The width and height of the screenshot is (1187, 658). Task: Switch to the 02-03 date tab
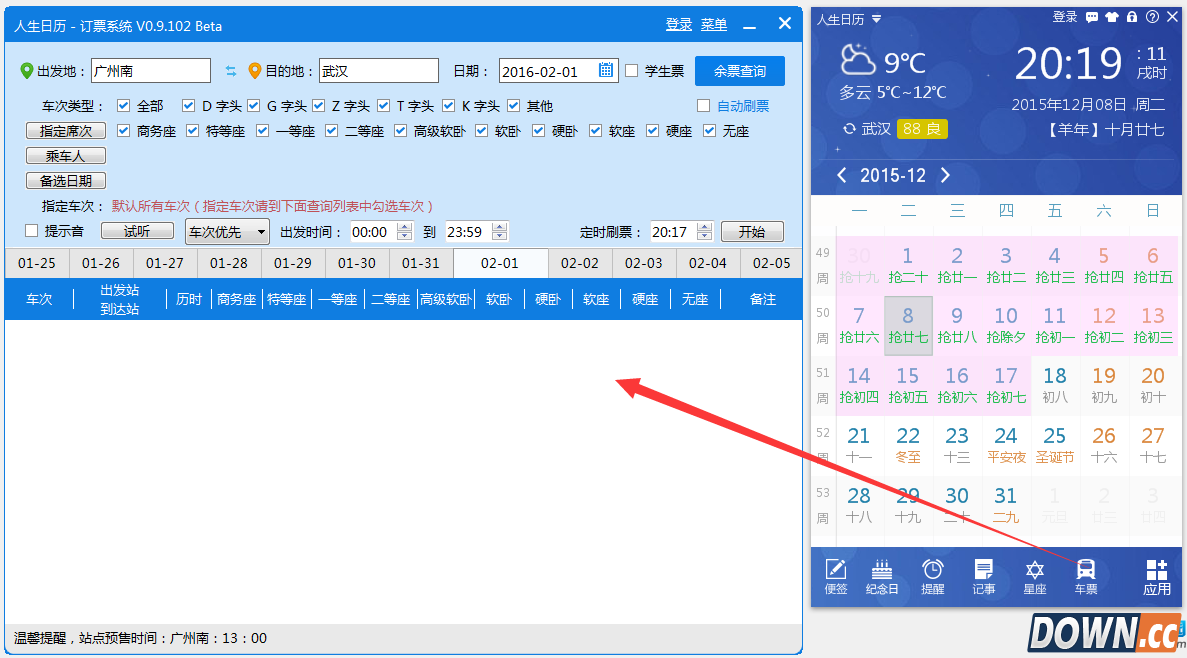pyautogui.click(x=645, y=263)
